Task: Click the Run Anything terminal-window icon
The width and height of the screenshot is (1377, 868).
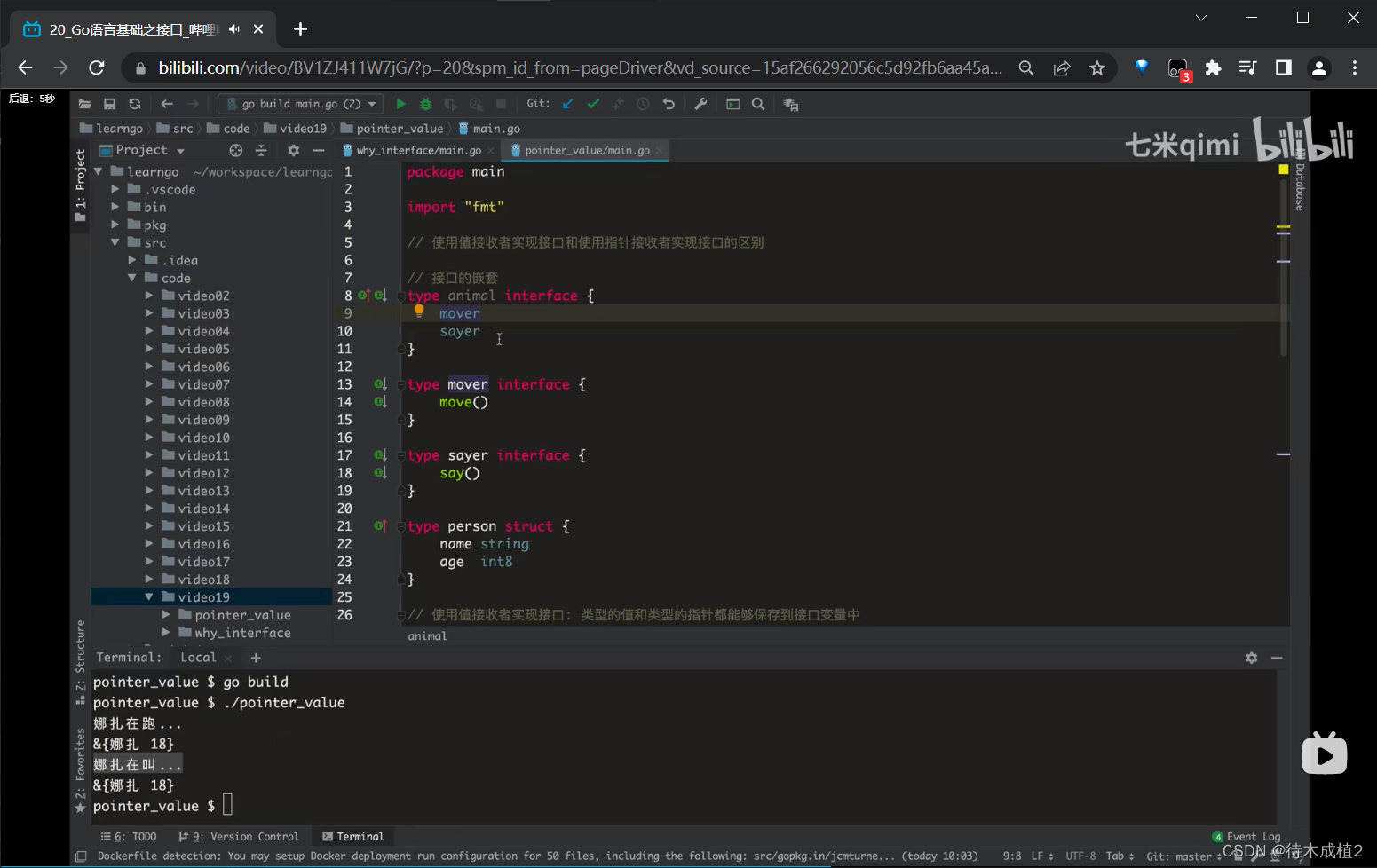Action: 733,104
